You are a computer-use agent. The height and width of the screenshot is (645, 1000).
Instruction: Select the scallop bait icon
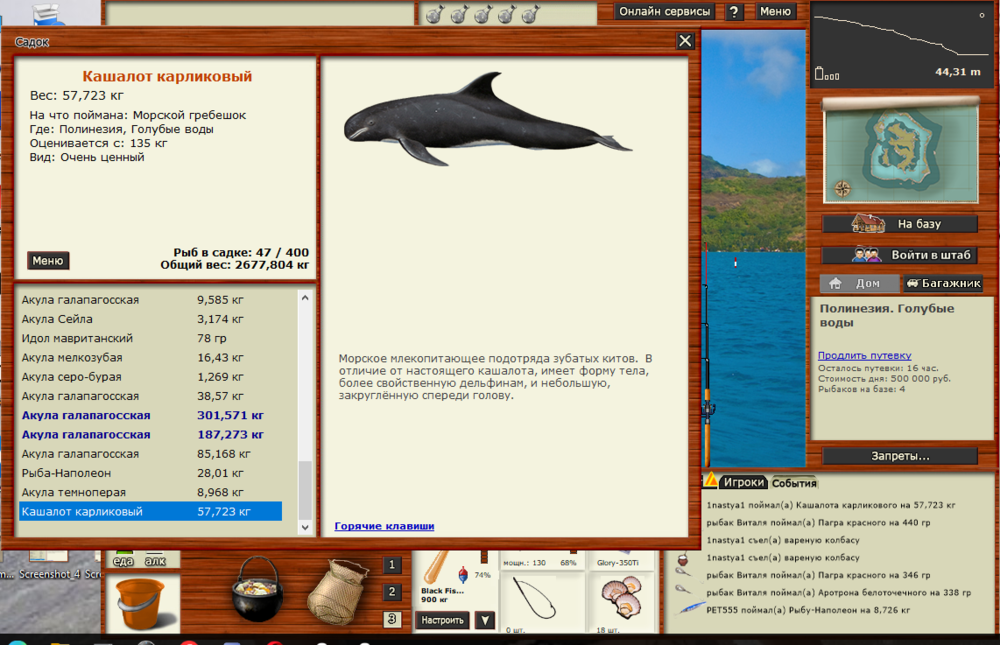620,597
